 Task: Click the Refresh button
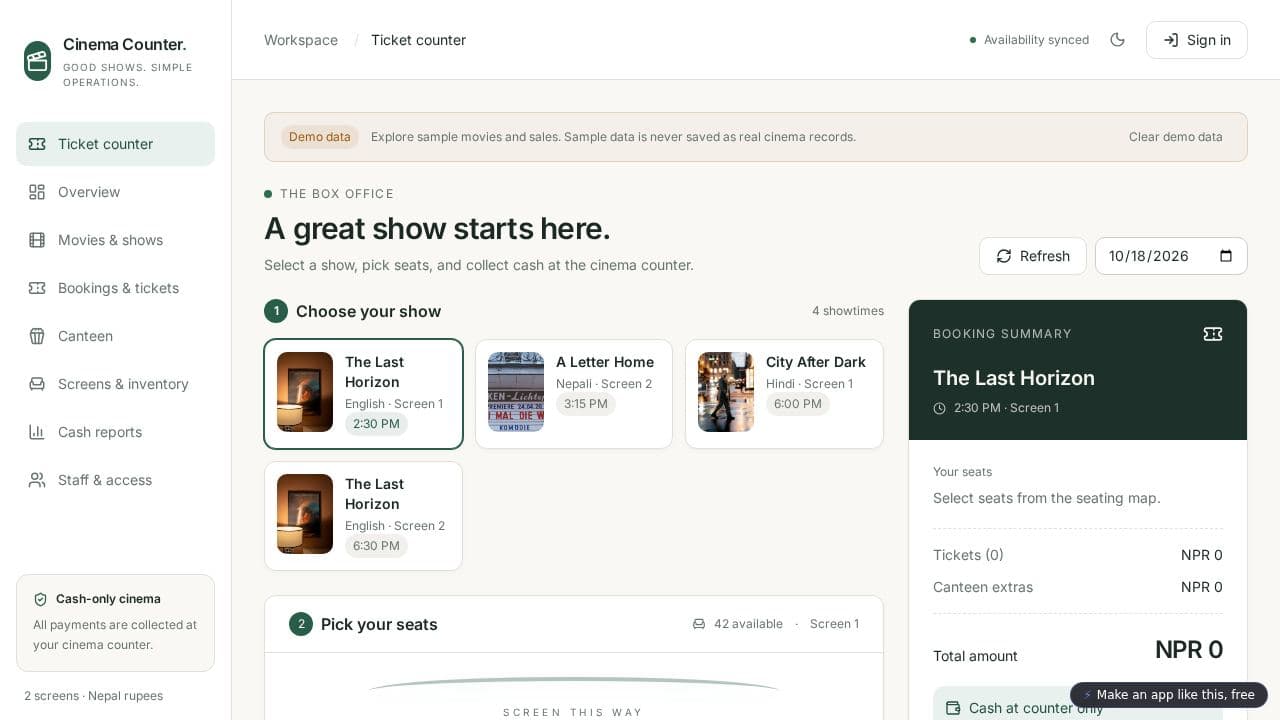point(1033,256)
